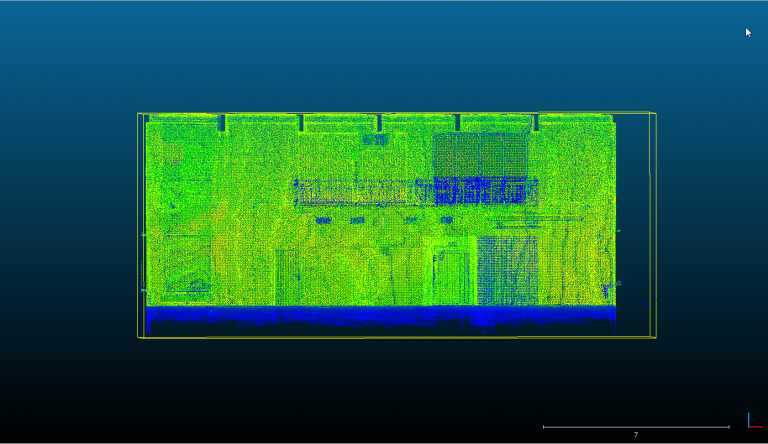
Task: Click the bottom-right corner of yellow bounding box
Action: click(x=655, y=337)
